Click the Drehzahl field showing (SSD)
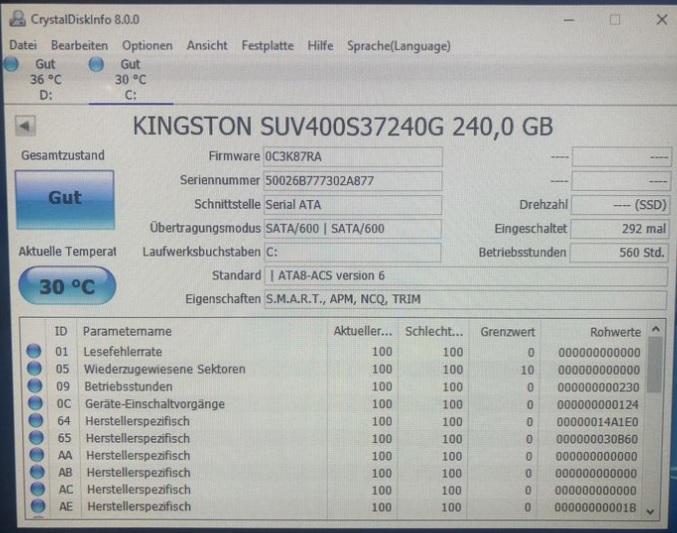This screenshot has height=533, width=677. click(620, 205)
